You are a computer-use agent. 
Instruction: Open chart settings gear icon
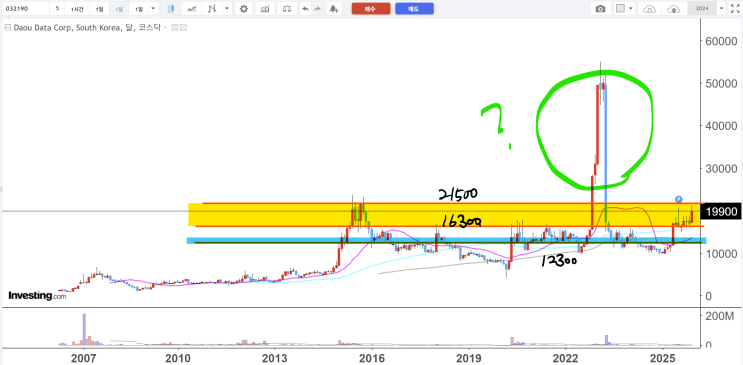click(x=244, y=9)
